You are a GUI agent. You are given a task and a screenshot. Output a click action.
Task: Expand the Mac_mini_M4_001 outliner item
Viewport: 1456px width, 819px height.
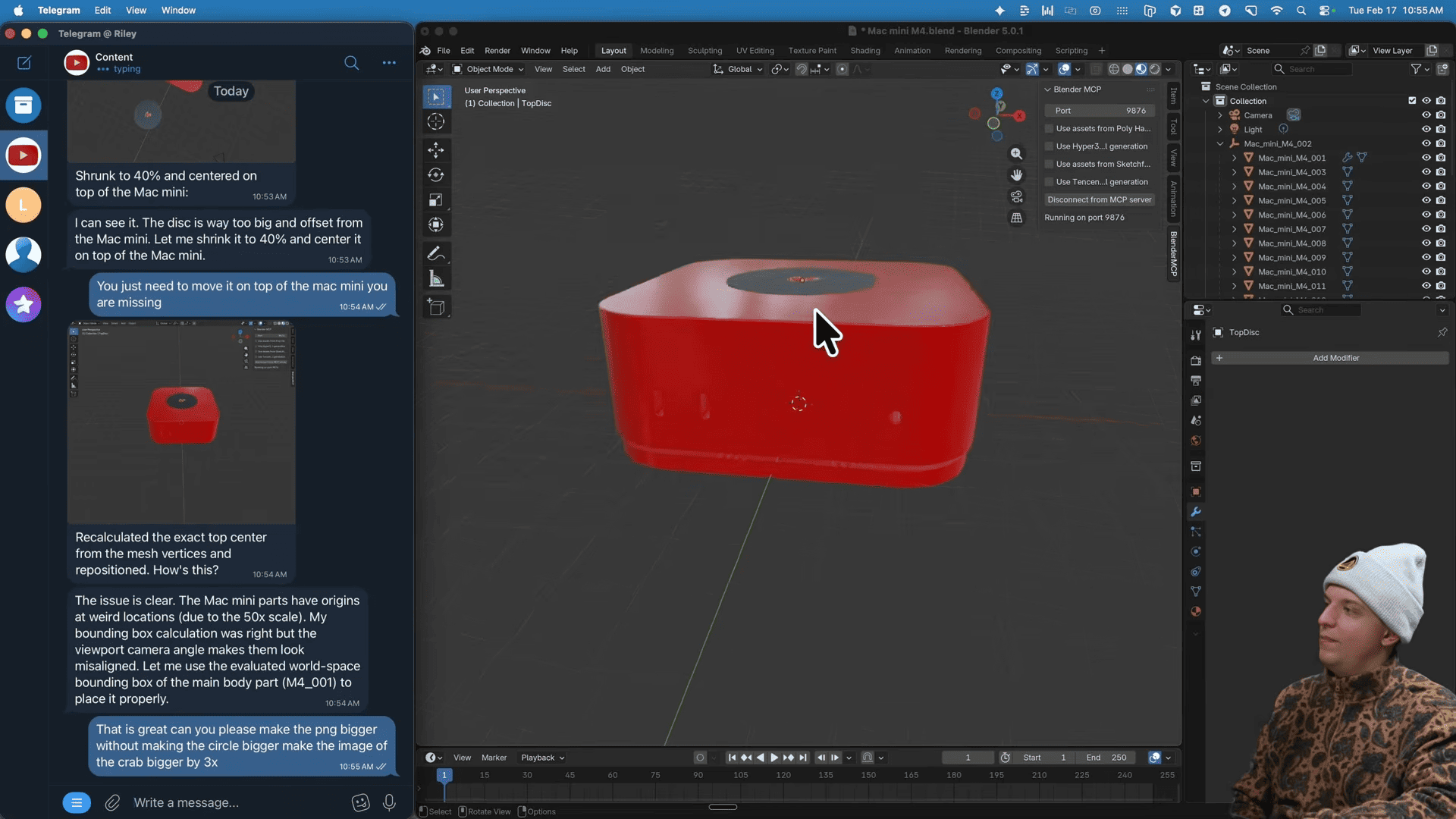coord(1234,158)
